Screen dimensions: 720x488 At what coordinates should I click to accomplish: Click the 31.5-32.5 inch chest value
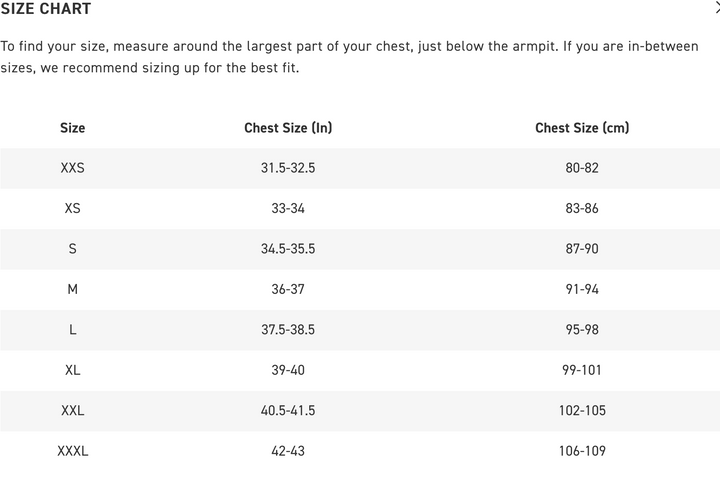click(x=288, y=168)
